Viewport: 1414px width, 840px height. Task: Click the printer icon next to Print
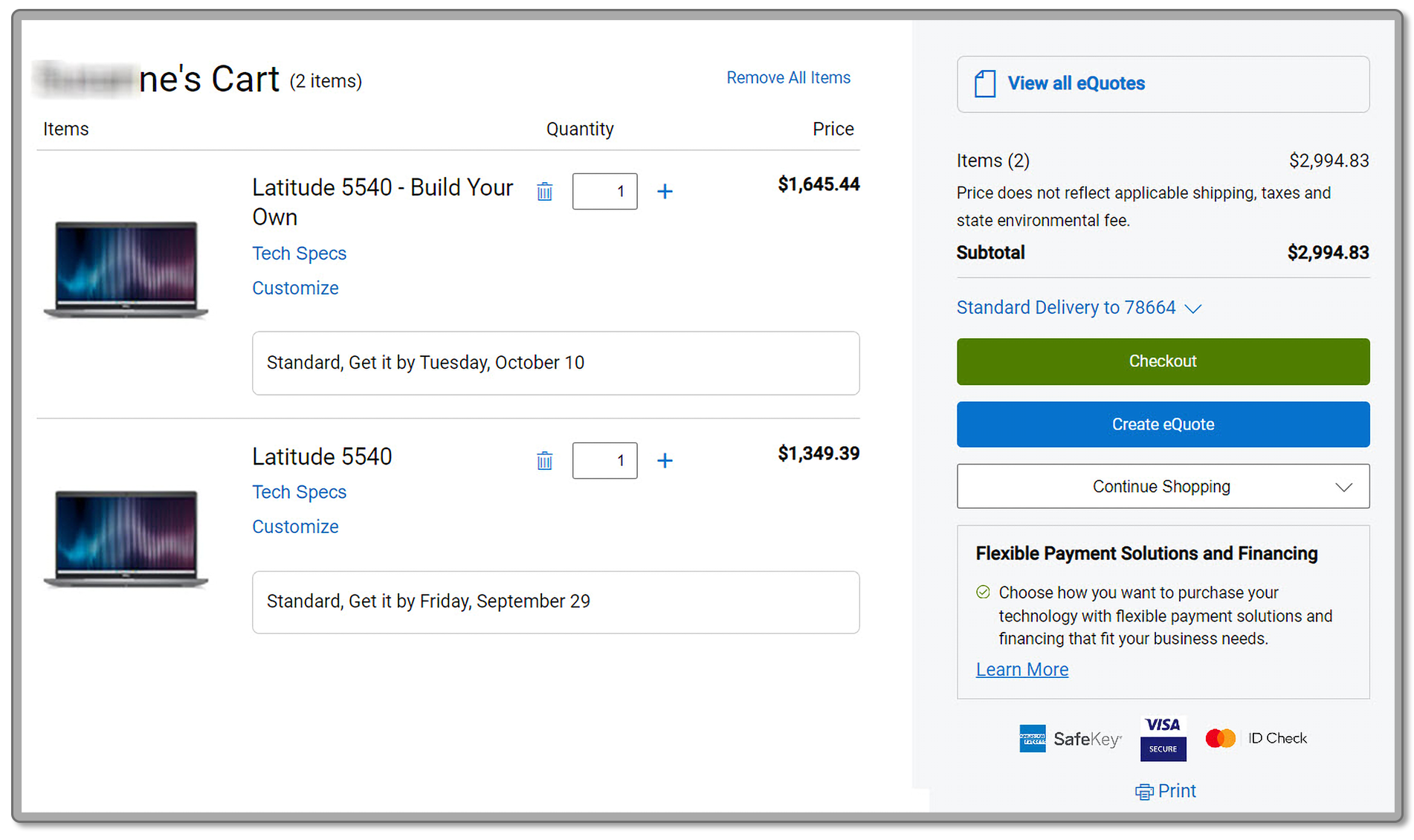(1143, 792)
